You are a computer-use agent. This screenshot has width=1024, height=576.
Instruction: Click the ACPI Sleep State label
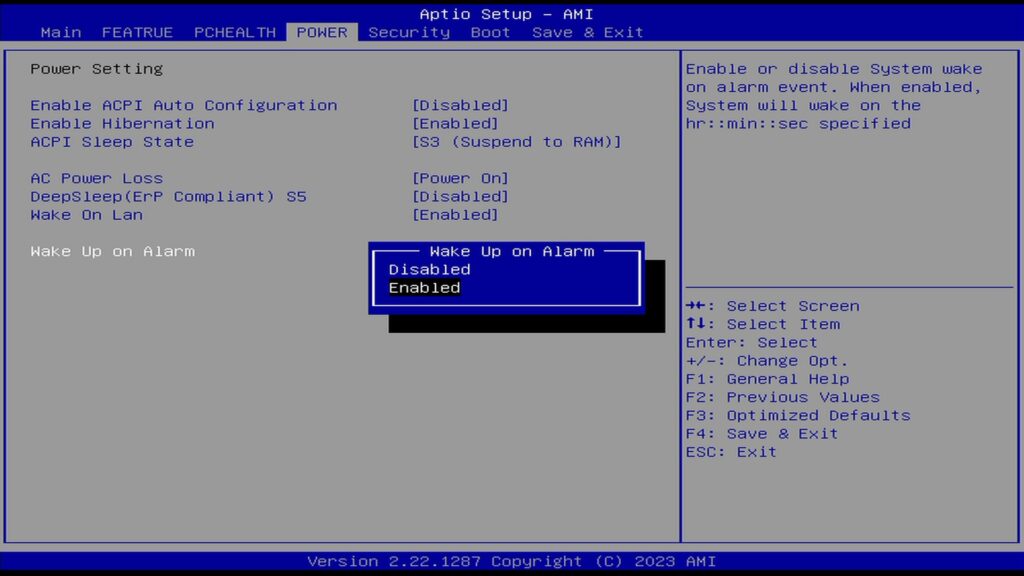click(112, 142)
